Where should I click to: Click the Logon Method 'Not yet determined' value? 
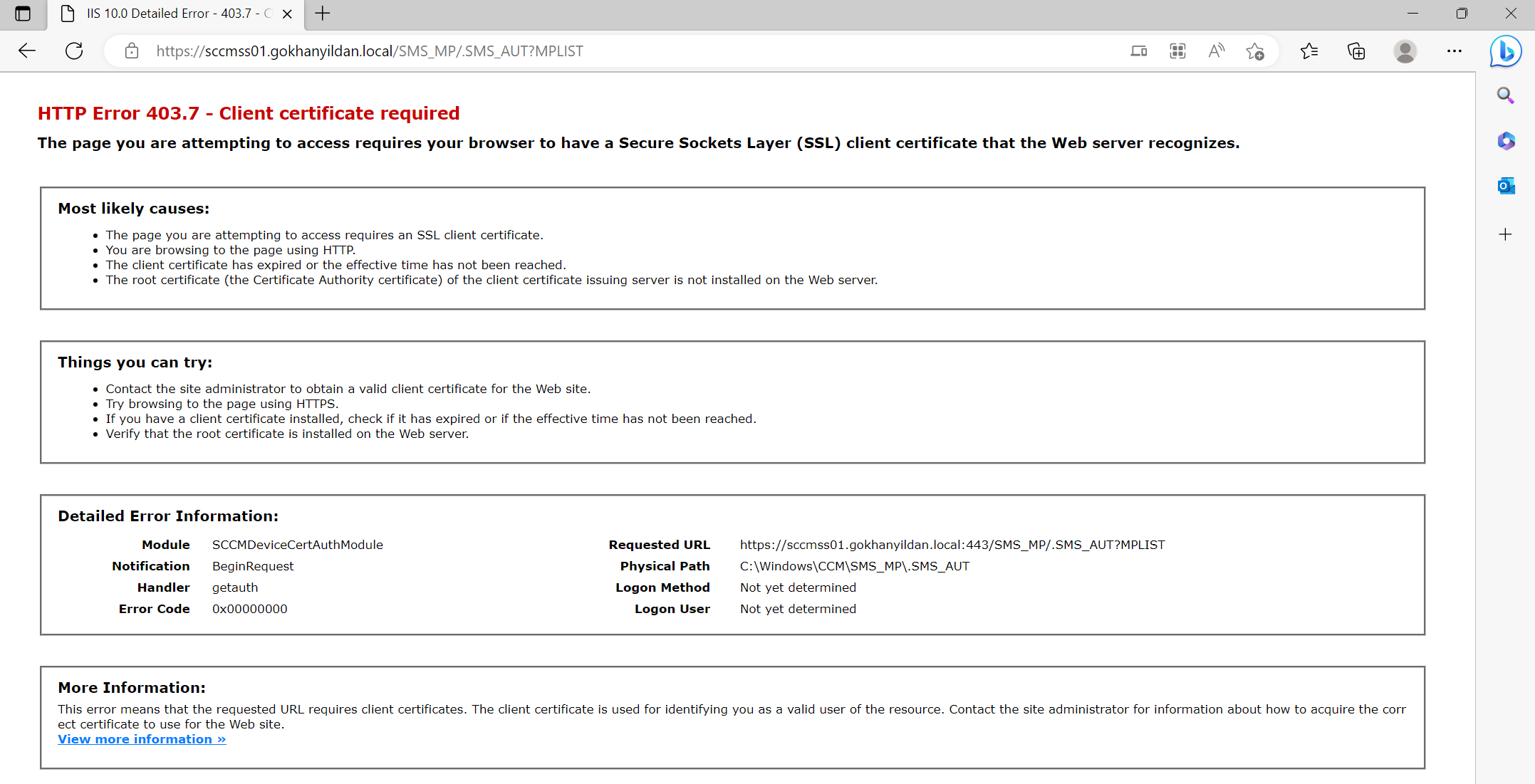coord(798,587)
